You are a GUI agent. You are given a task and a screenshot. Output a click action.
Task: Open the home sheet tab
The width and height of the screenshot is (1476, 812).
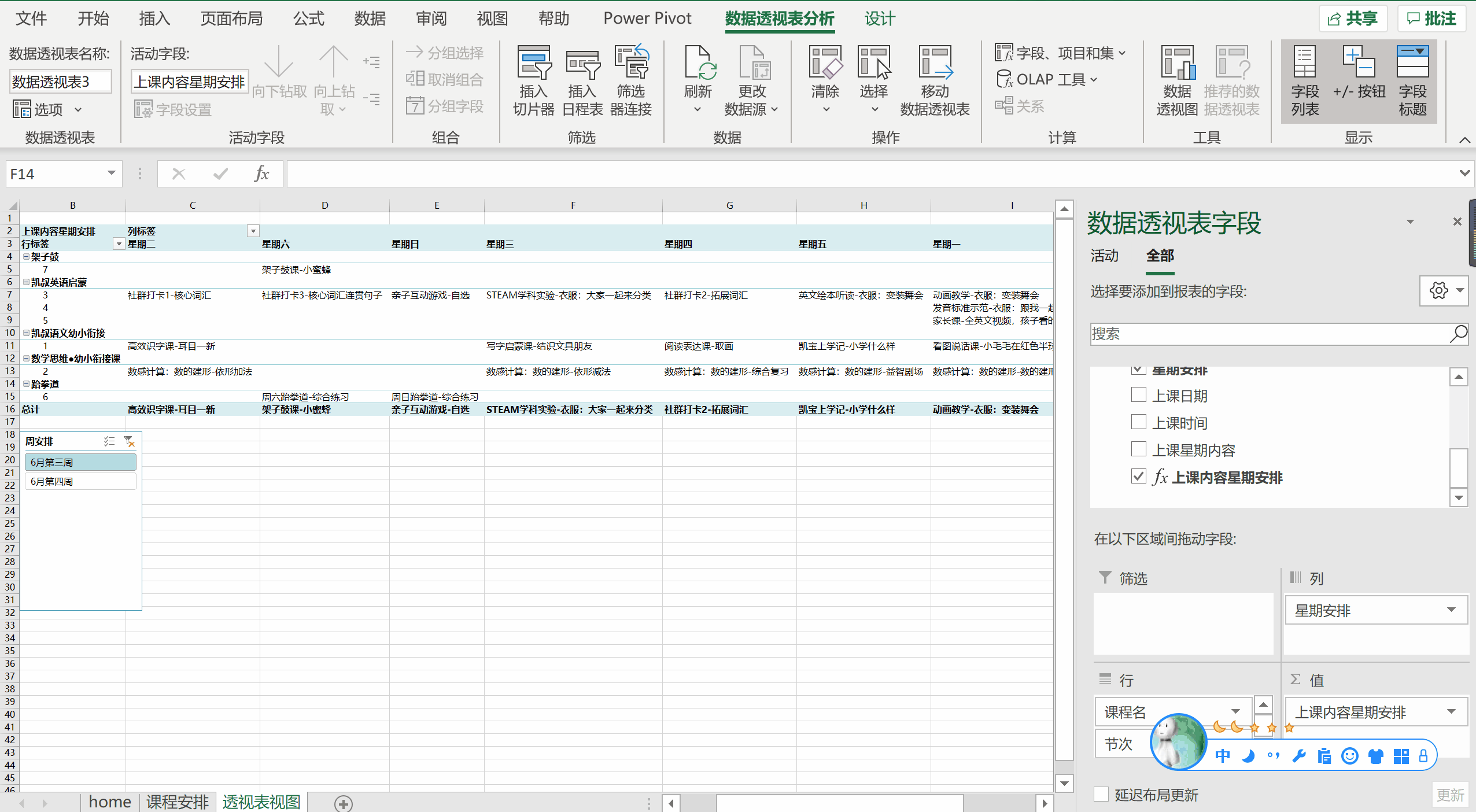(x=110, y=802)
